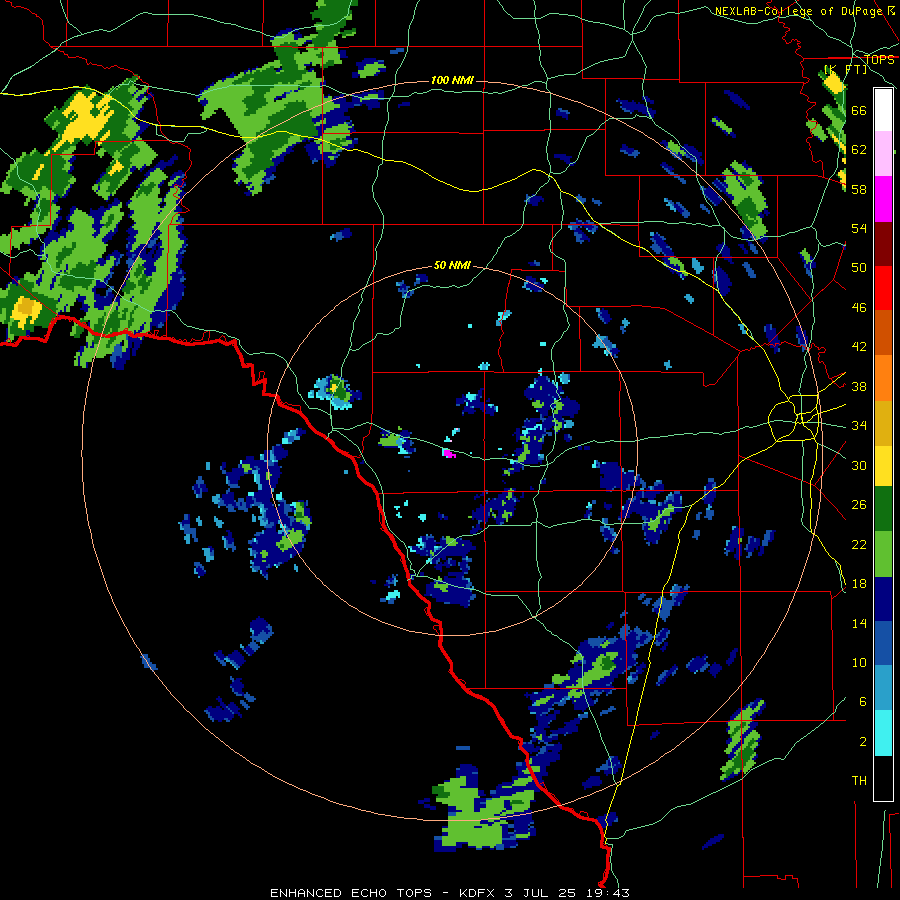900x900 pixels.
Task: Click the TH threshold label on legend
Action: pos(859,781)
